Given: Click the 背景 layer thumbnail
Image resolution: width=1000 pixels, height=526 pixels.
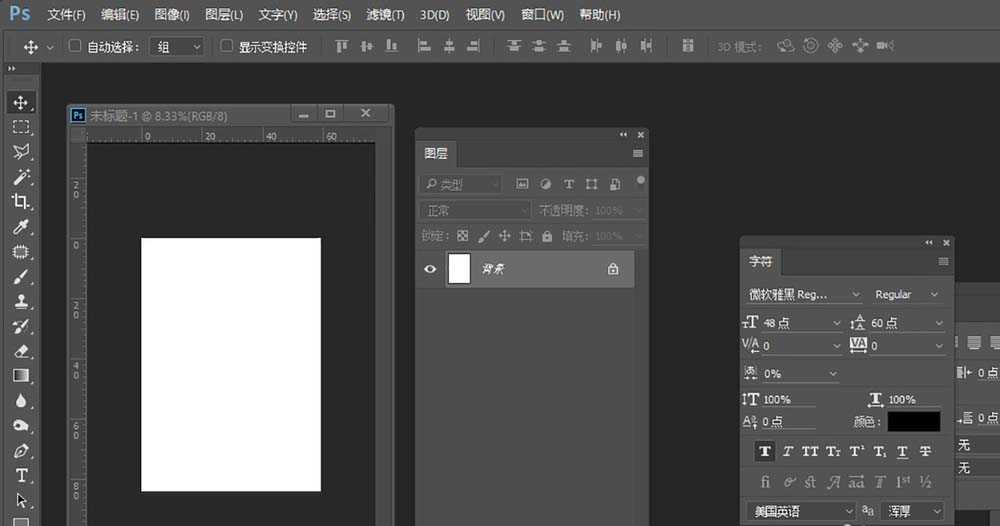Looking at the screenshot, I should [459, 269].
